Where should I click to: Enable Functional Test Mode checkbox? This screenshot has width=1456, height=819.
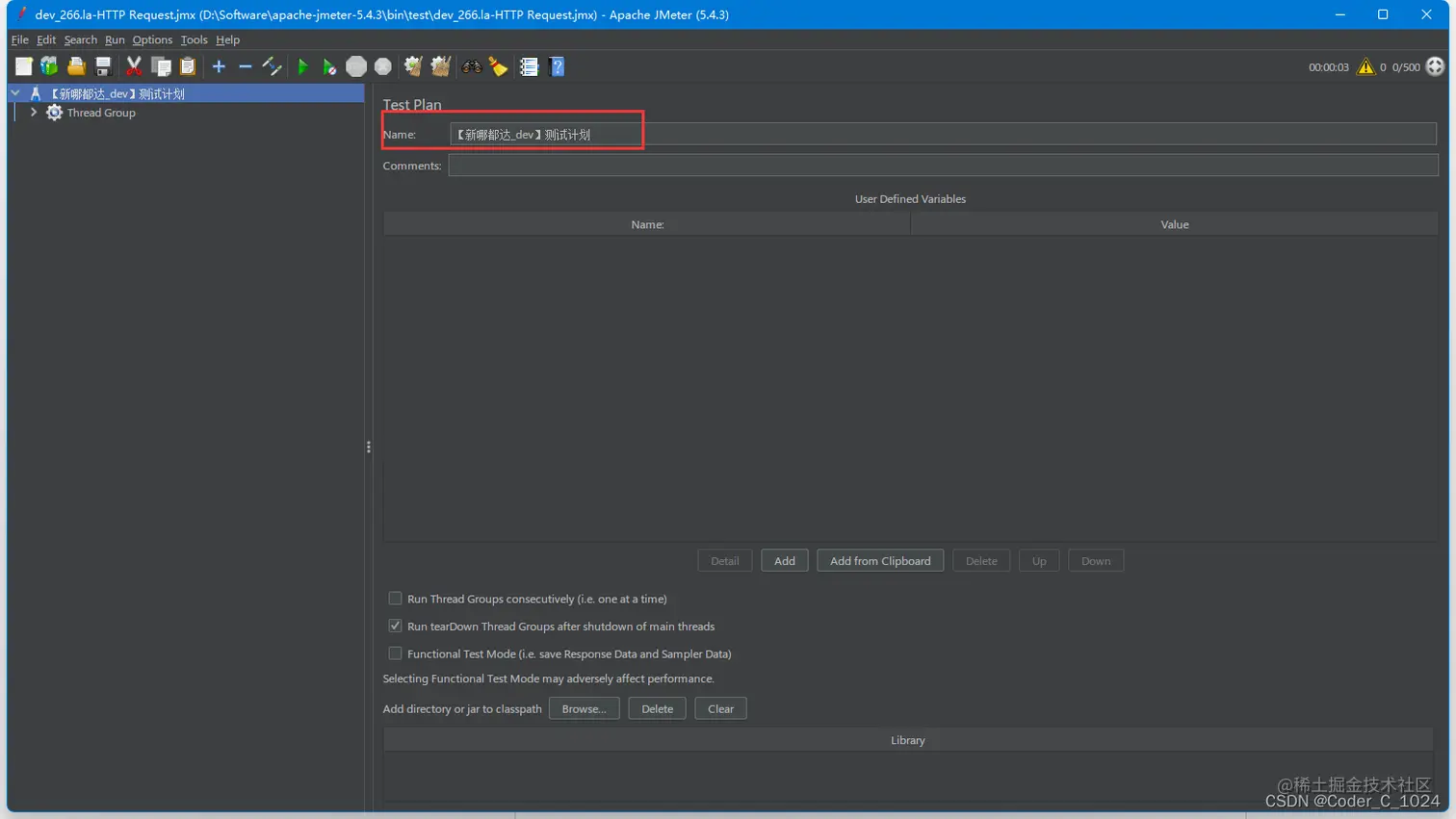click(395, 653)
